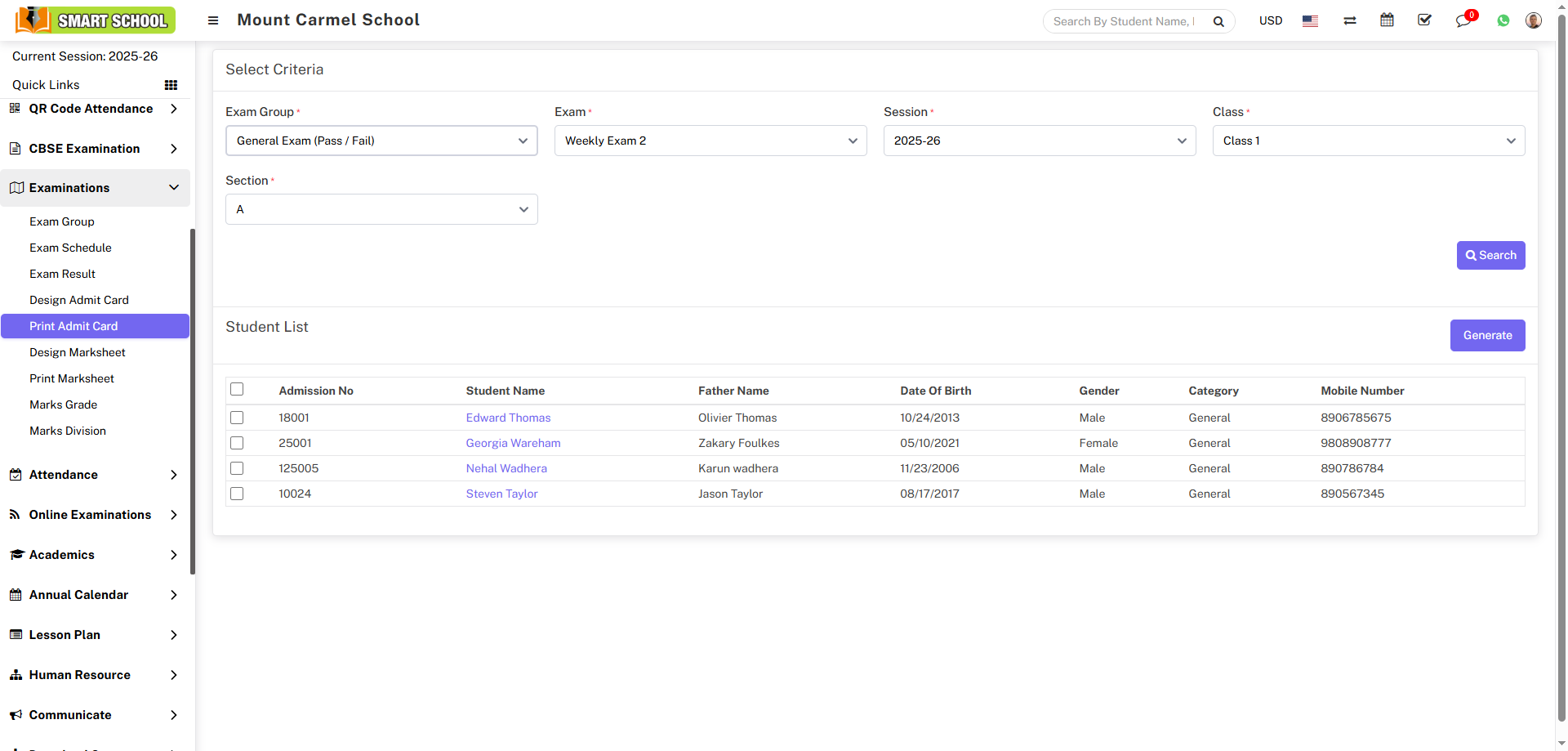Open Georgia Wareham student link
The height and width of the screenshot is (751, 1568).
(x=513, y=443)
